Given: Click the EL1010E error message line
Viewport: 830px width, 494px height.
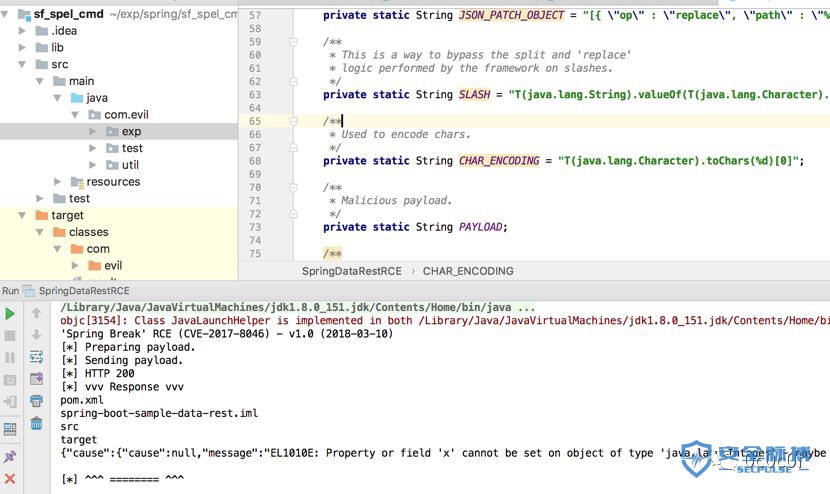Looking at the screenshot, I should [445, 453].
